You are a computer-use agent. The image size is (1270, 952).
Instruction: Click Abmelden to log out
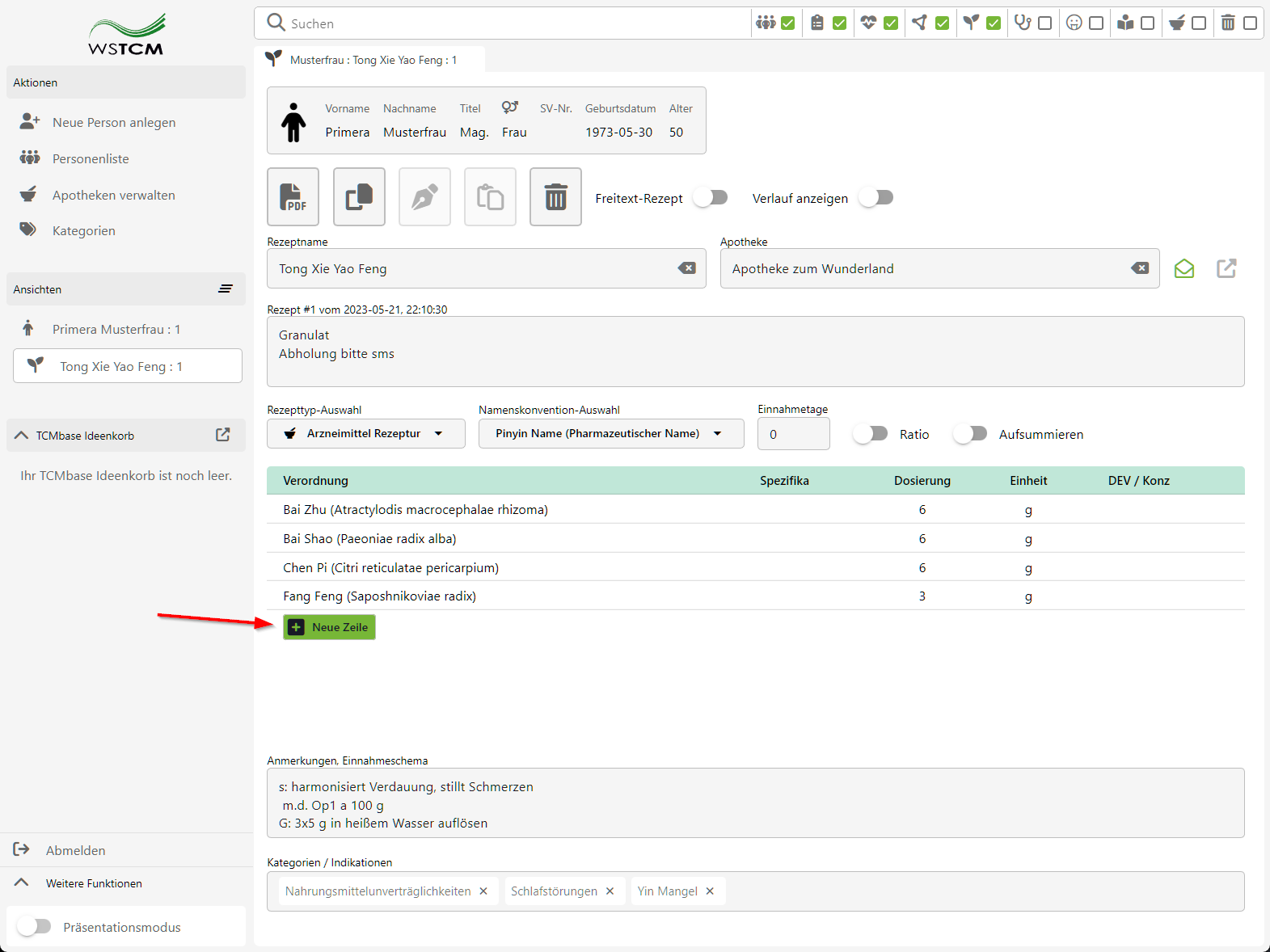[x=75, y=850]
